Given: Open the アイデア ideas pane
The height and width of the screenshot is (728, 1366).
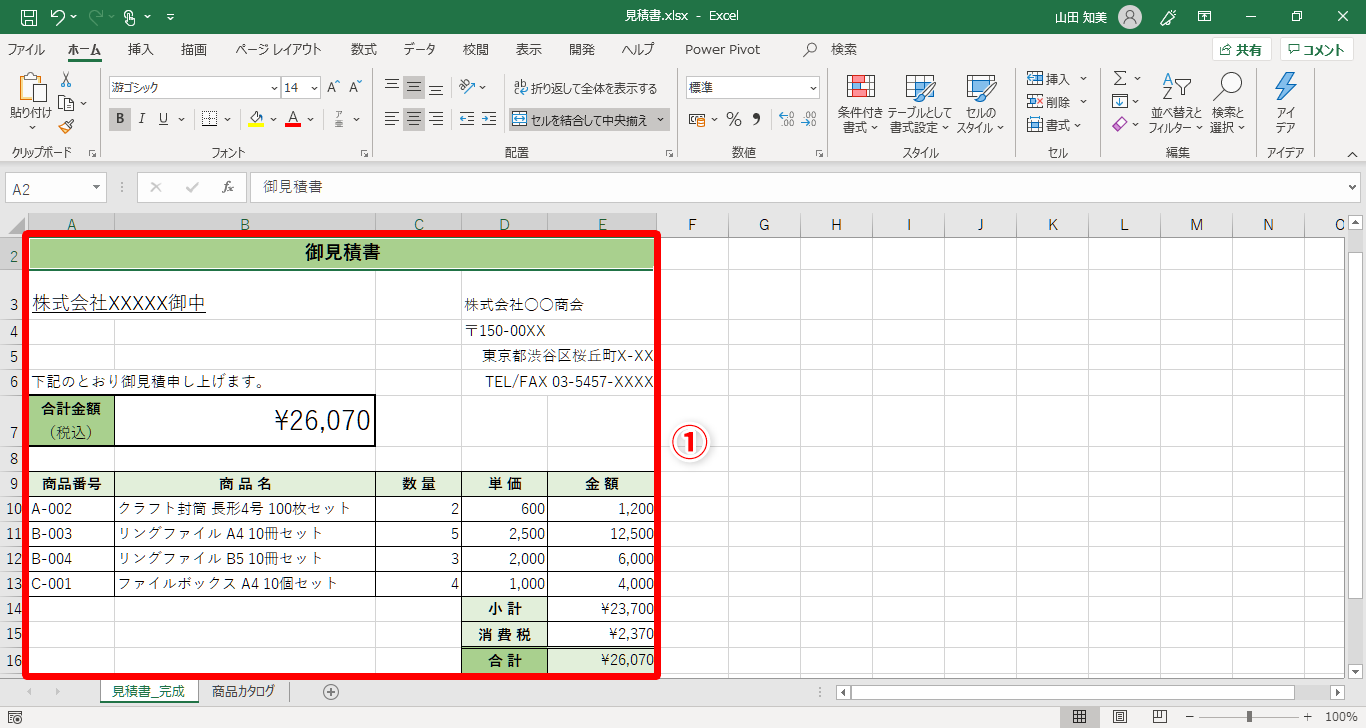Looking at the screenshot, I should pyautogui.click(x=1286, y=104).
